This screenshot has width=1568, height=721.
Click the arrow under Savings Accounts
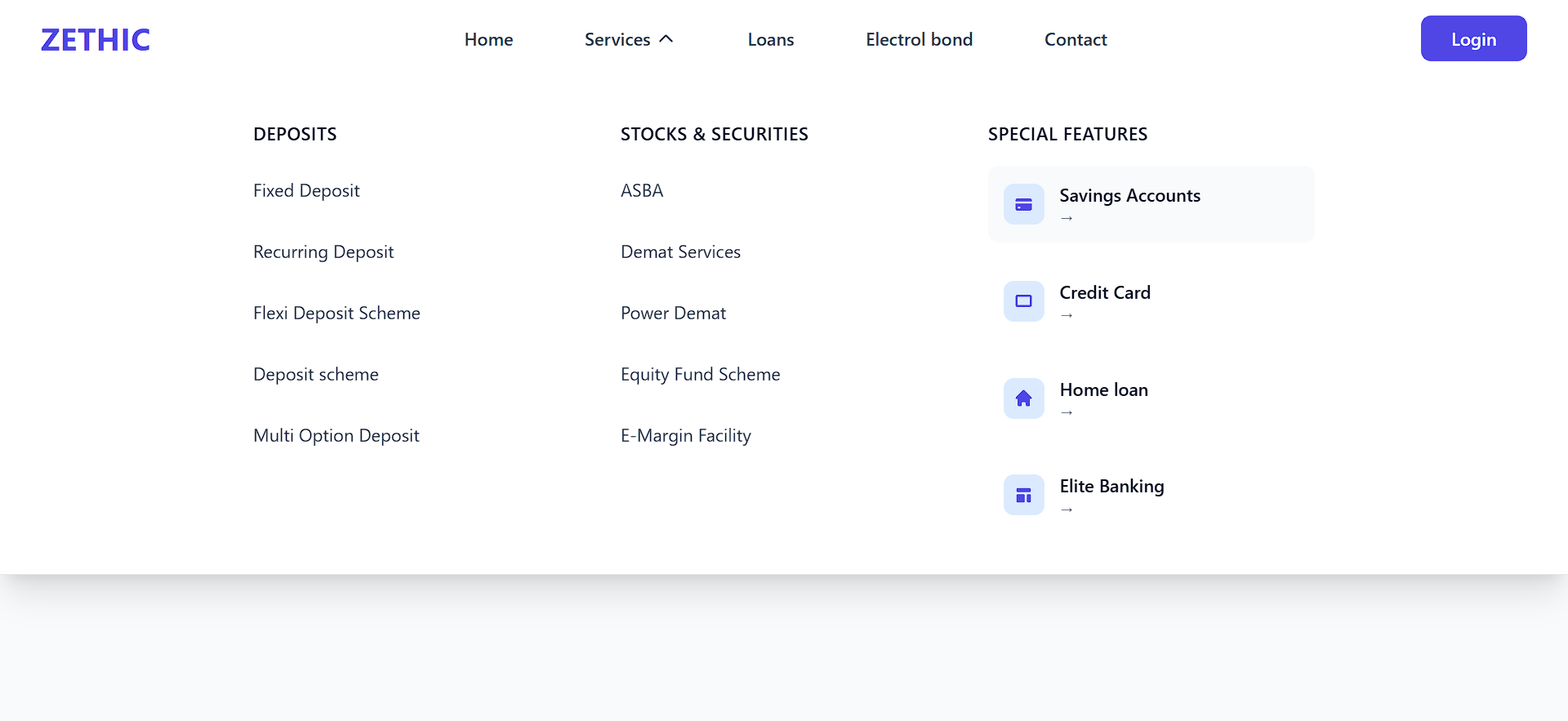coord(1067,218)
